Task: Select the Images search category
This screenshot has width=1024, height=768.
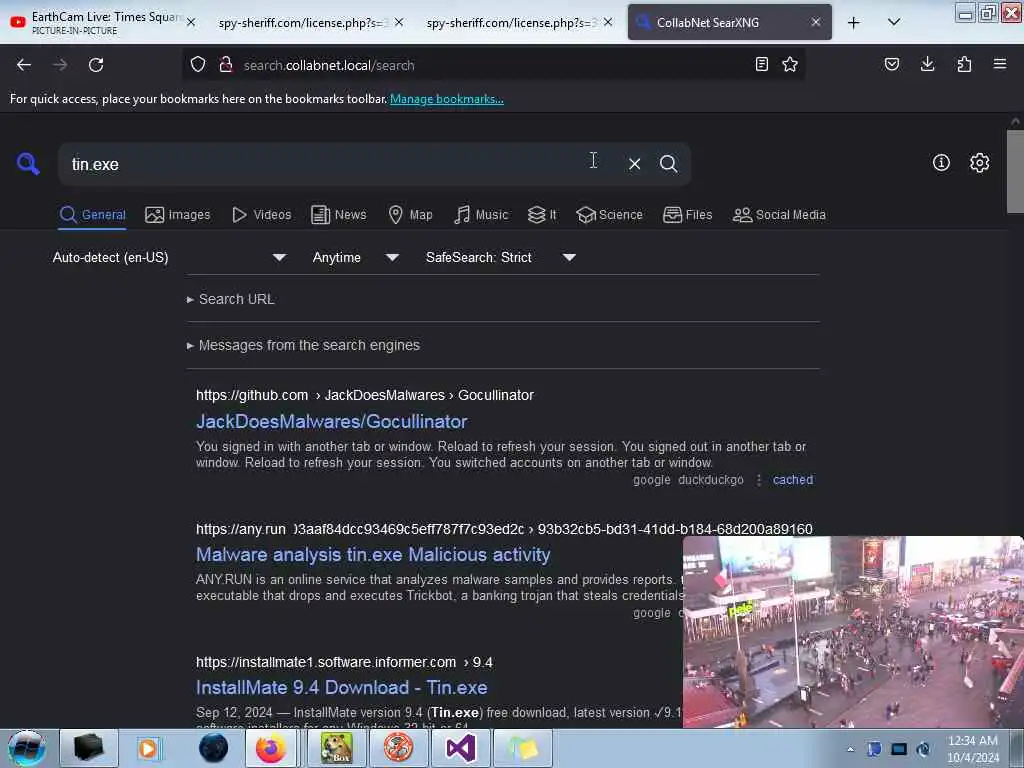Action: click(178, 215)
